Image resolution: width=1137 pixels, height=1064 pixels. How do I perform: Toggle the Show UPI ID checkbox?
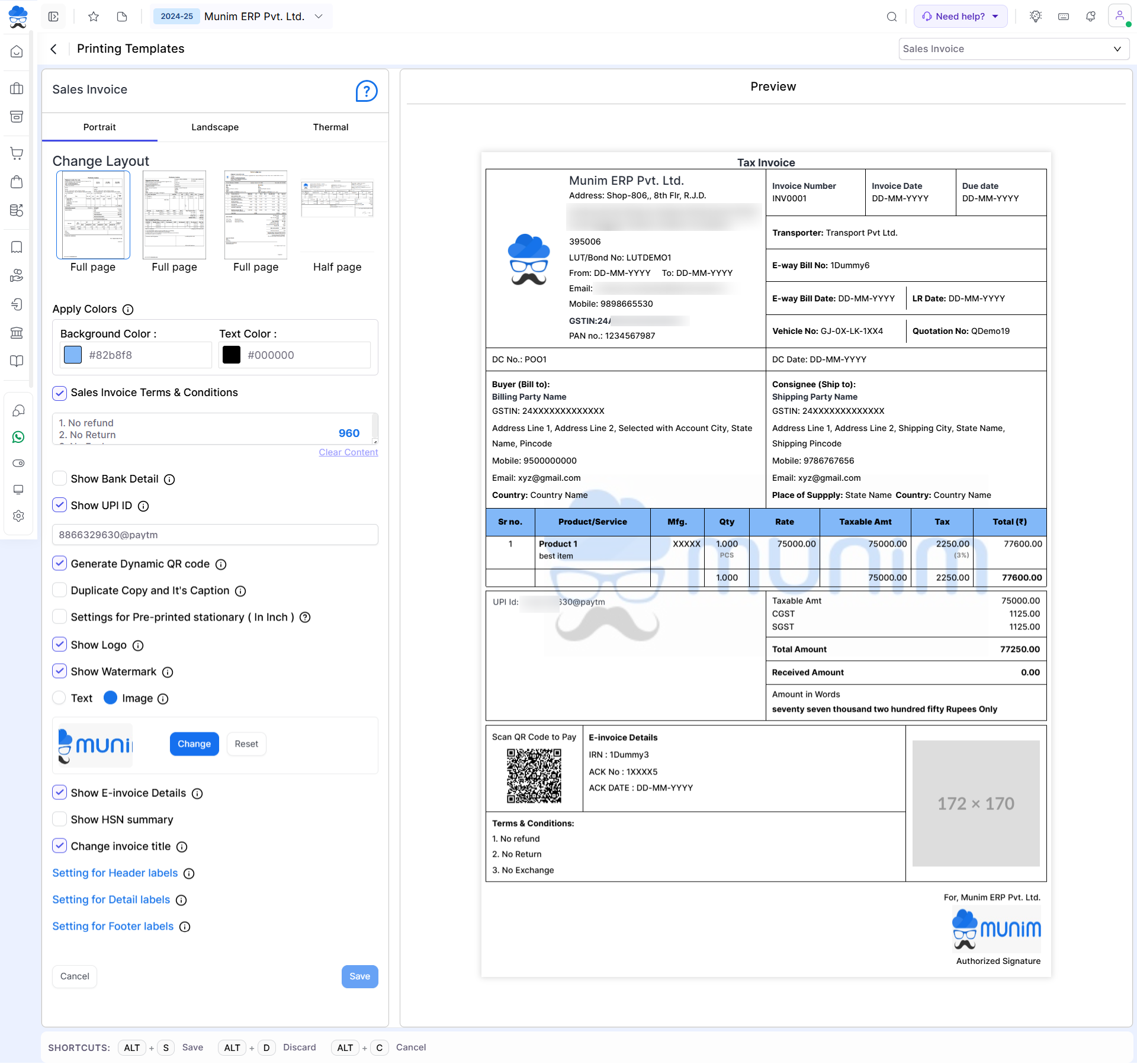(x=59, y=505)
